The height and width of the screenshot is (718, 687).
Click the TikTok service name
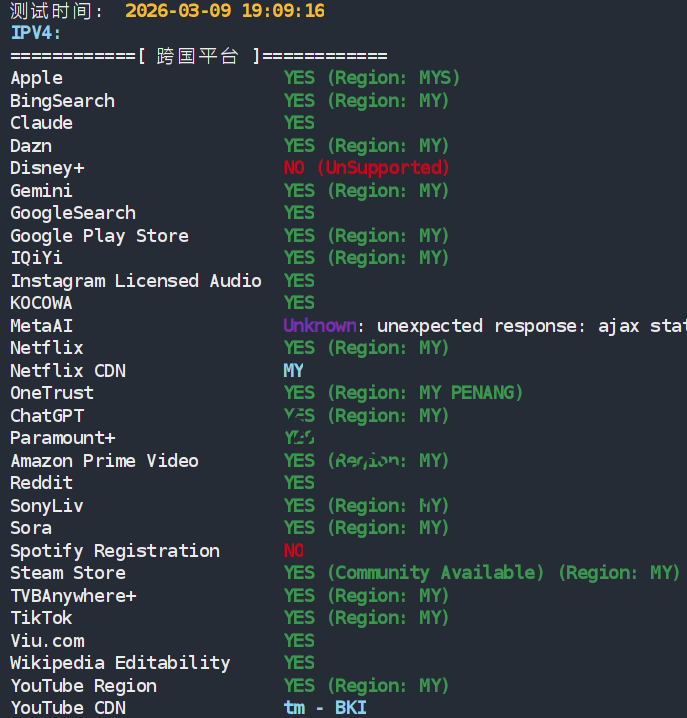41,618
